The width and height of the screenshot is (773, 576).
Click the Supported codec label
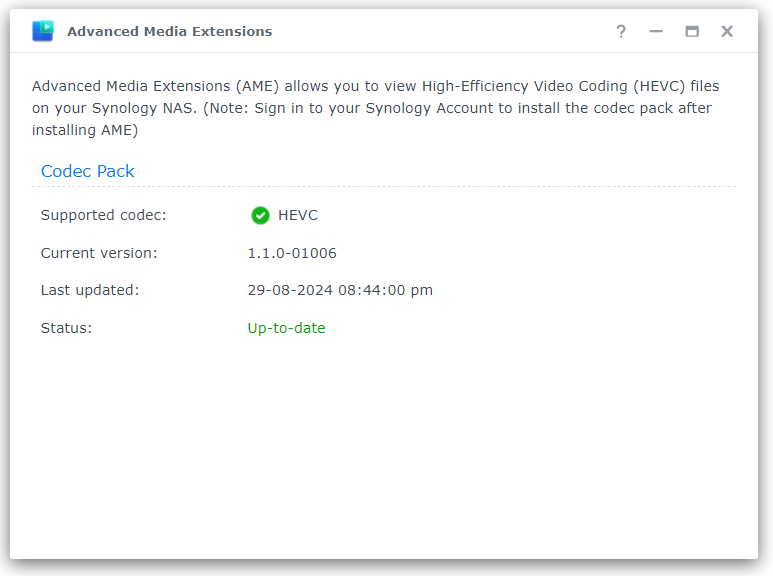click(104, 216)
